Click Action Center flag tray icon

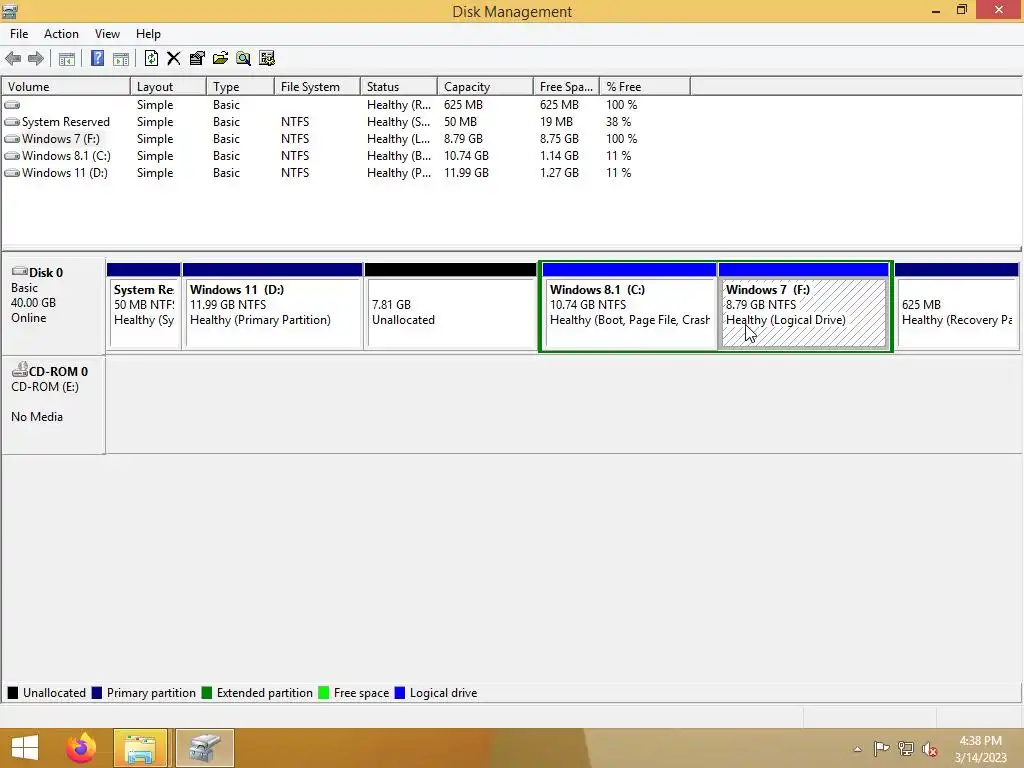click(x=881, y=748)
